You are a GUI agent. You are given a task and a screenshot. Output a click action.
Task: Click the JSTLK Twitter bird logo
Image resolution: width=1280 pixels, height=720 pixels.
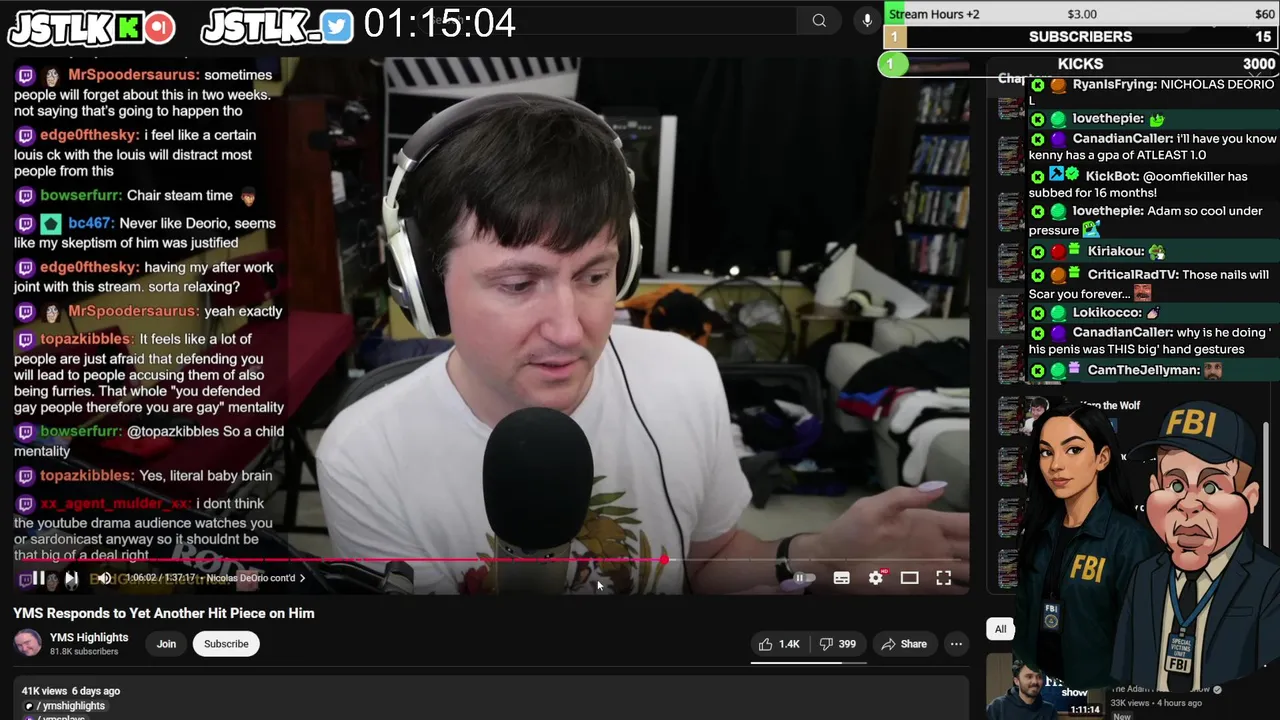pos(277,27)
